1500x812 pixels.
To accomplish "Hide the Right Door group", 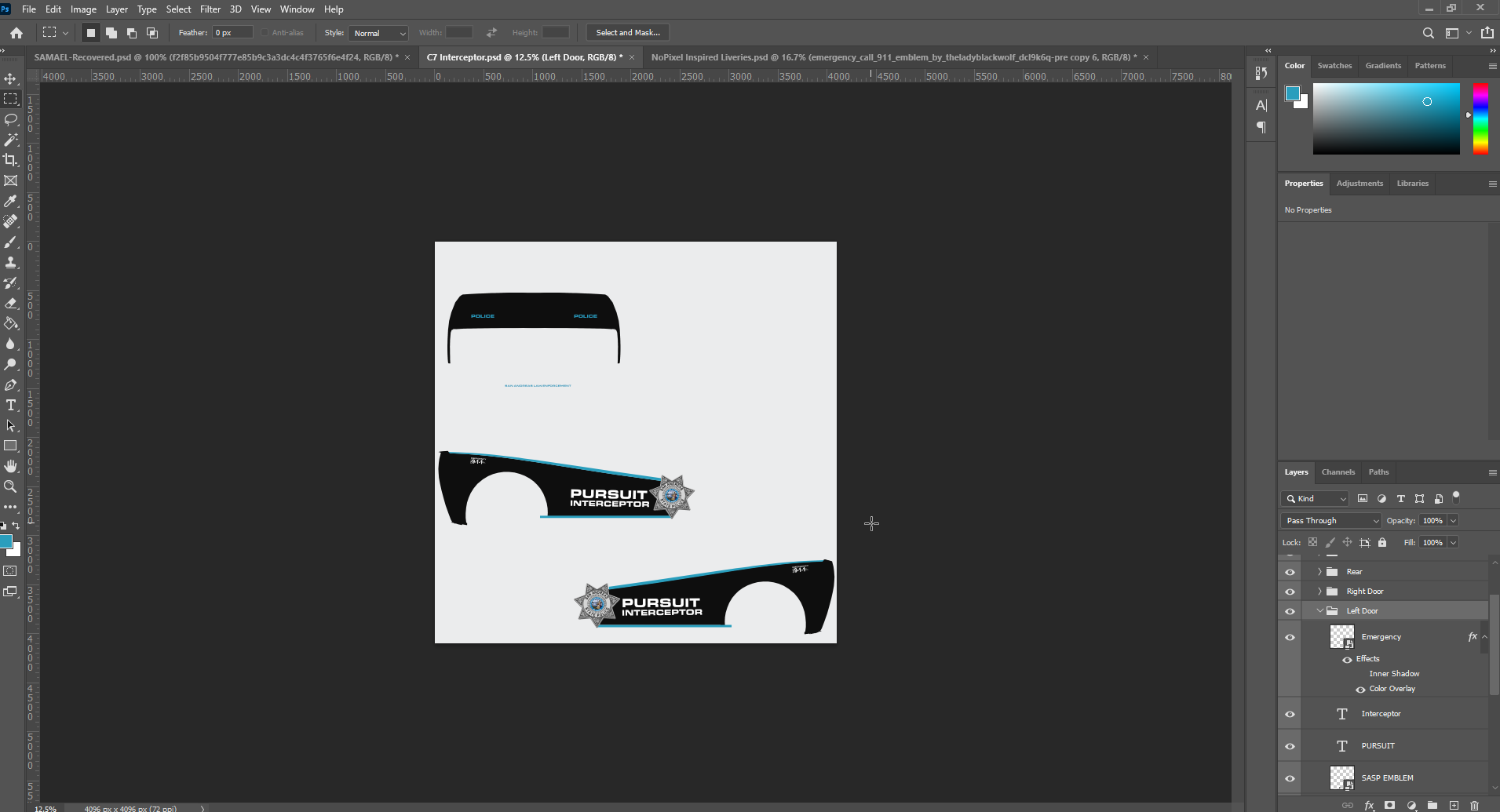I will pos(1290,592).
